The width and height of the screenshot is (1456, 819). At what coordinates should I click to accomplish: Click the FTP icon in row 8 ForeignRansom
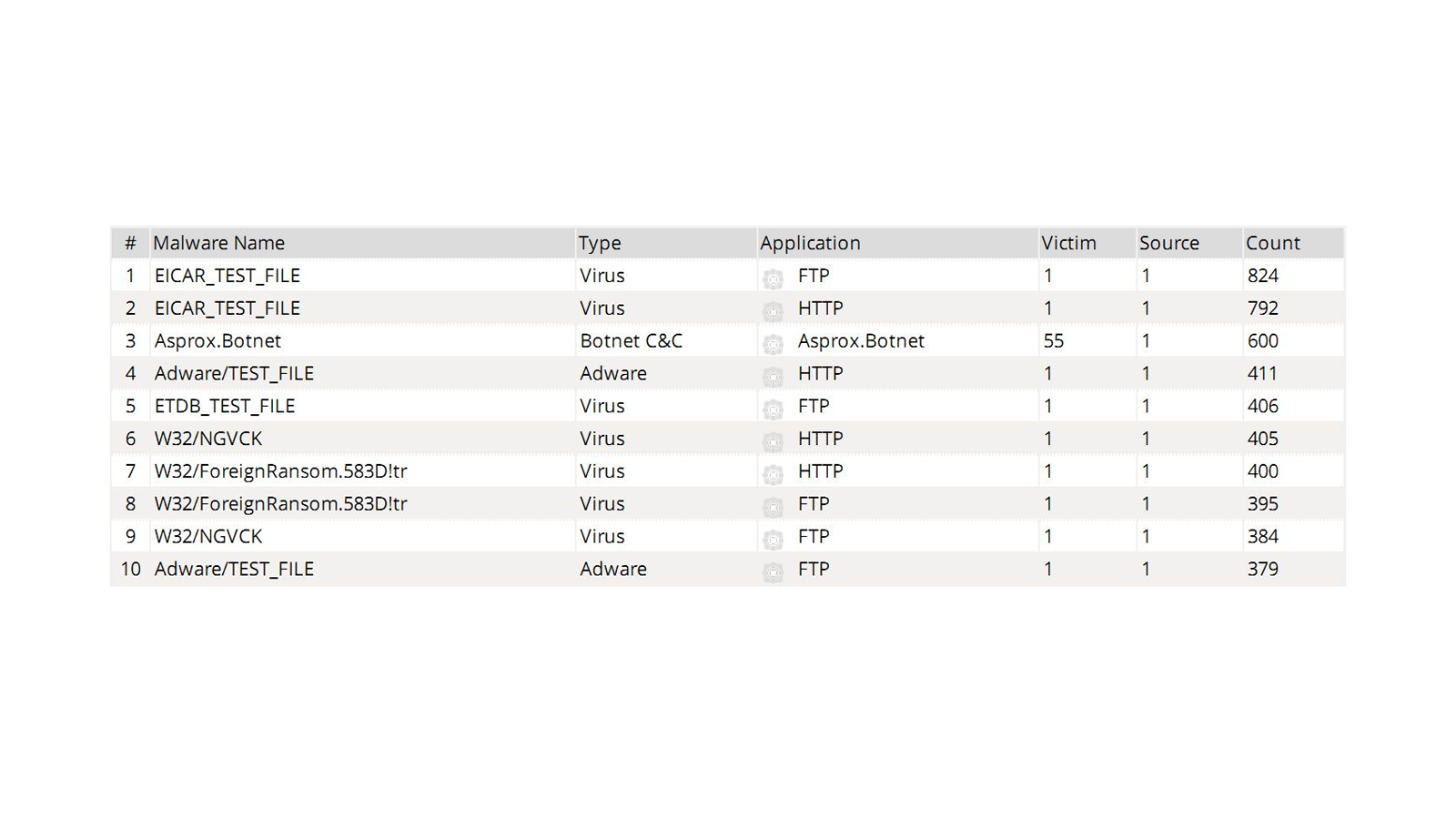[x=773, y=506]
